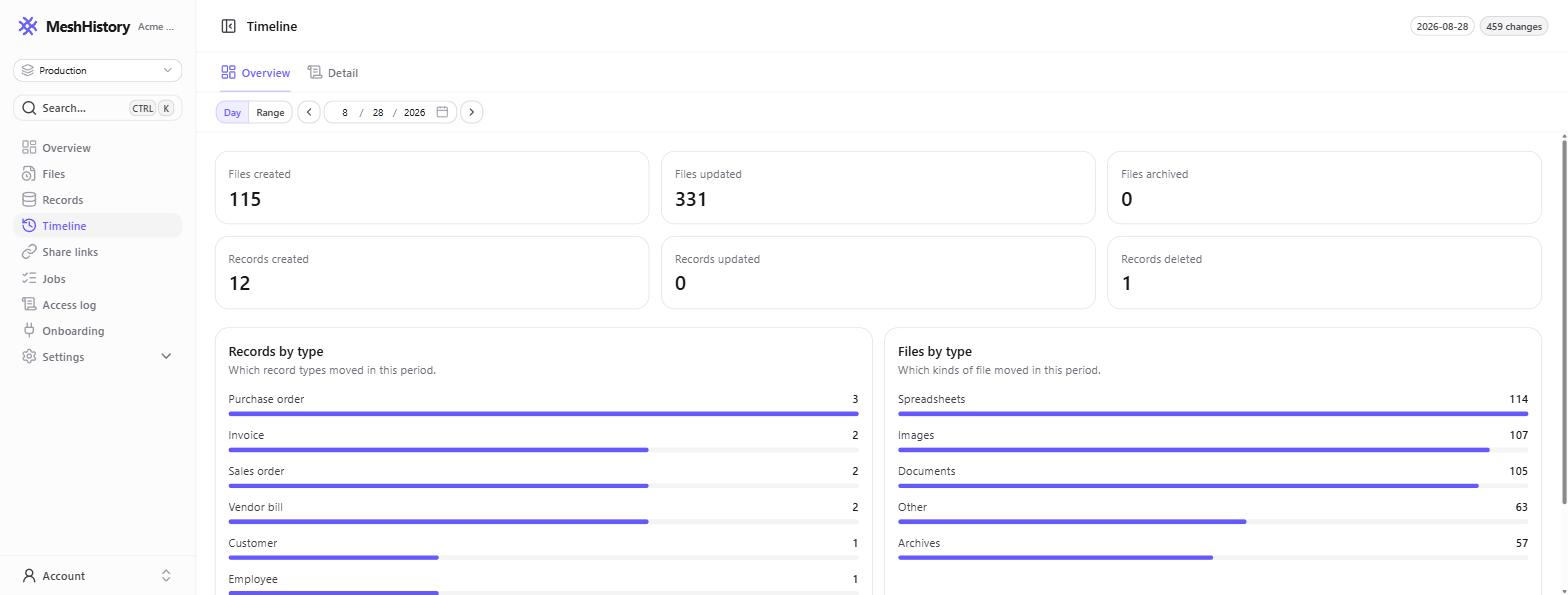Click the Share links chain icon
The height and width of the screenshot is (595, 1568).
[29, 252]
